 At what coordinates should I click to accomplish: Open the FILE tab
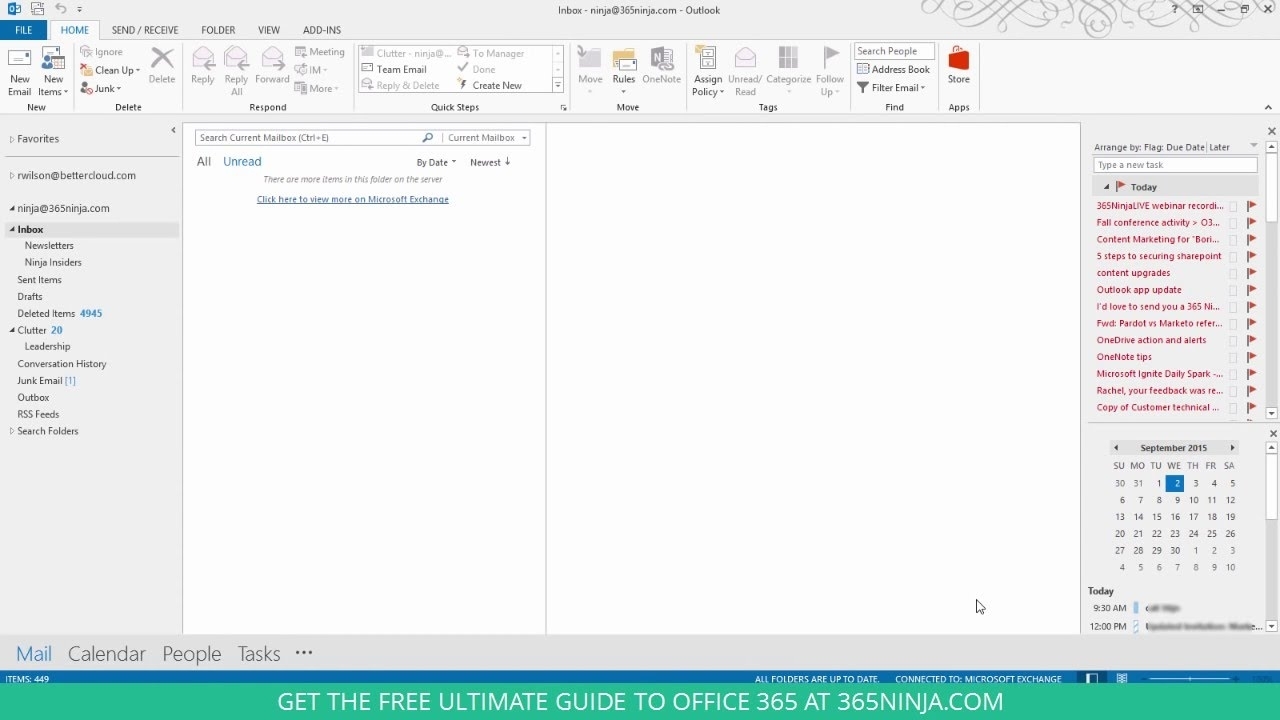tap(23, 30)
